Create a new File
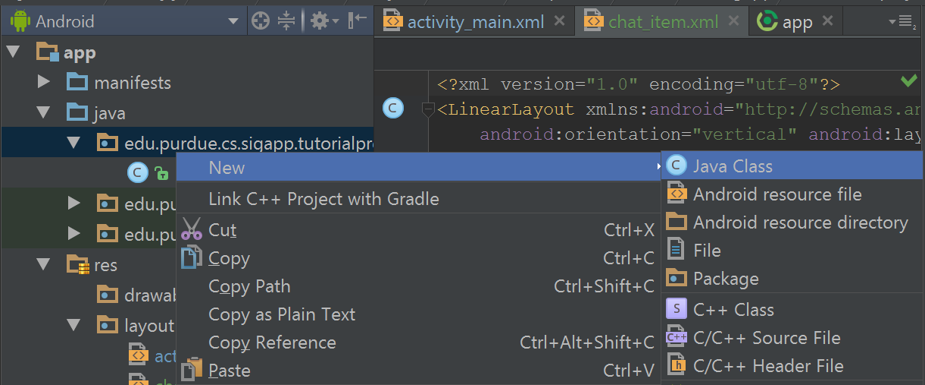The width and height of the screenshot is (925, 385). (x=793, y=251)
